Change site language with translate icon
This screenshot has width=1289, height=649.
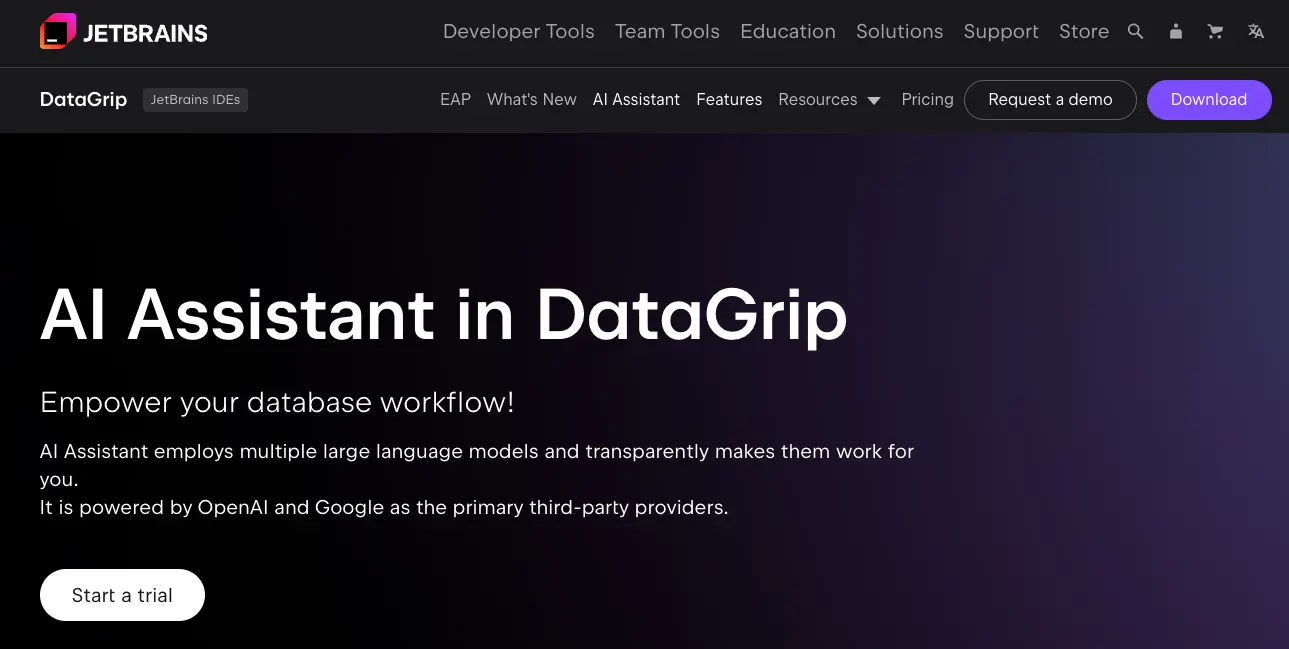[x=1255, y=31]
